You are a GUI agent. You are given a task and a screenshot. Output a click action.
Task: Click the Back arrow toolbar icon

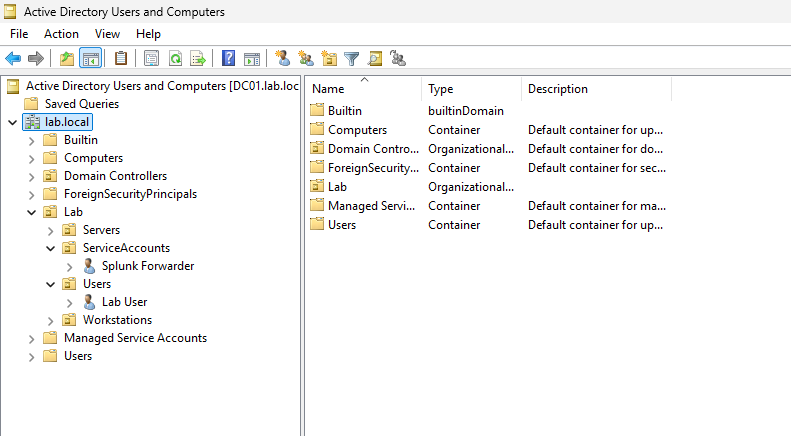click(13, 59)
